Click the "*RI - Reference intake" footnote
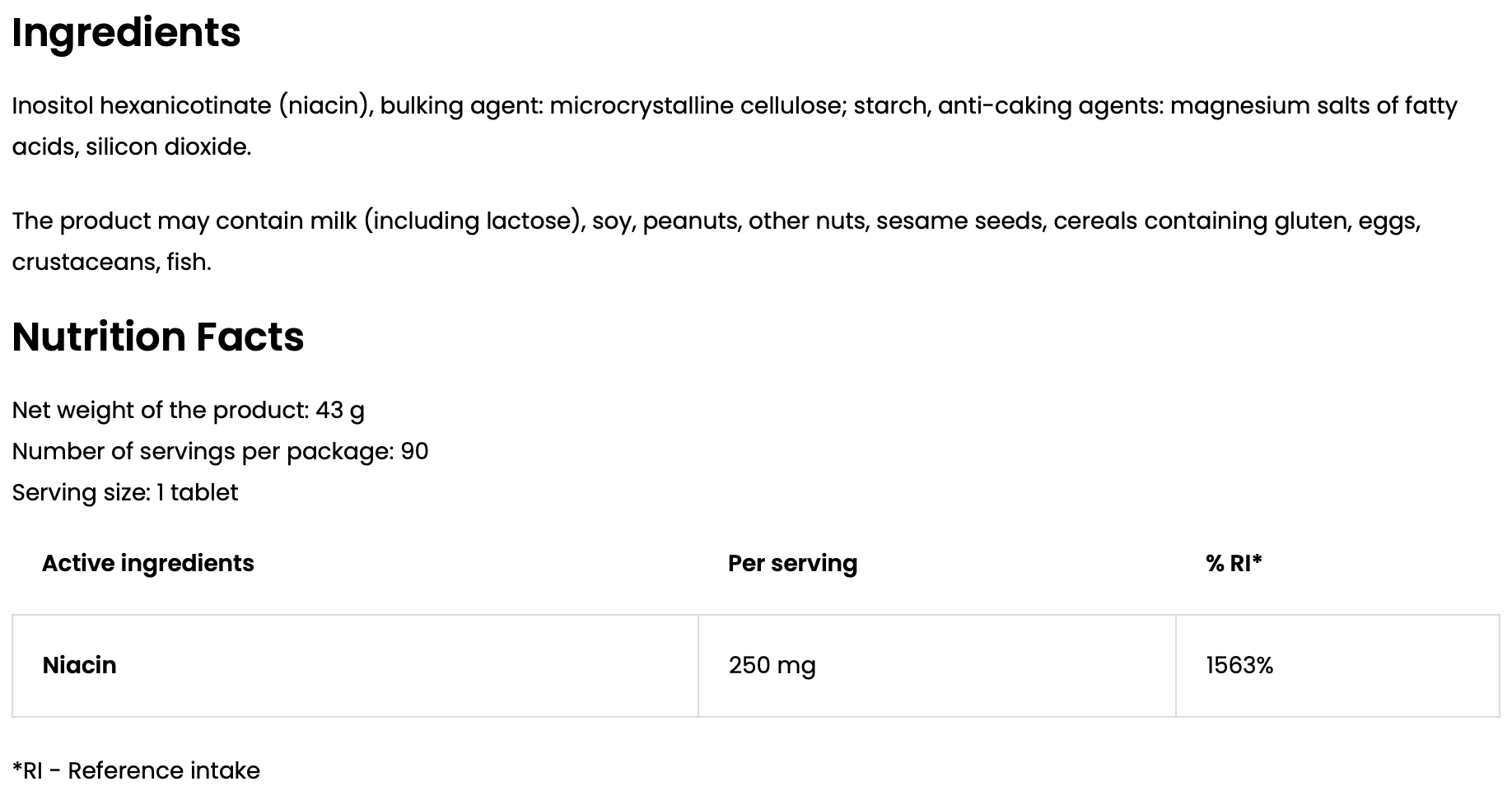 coord(136,771)
